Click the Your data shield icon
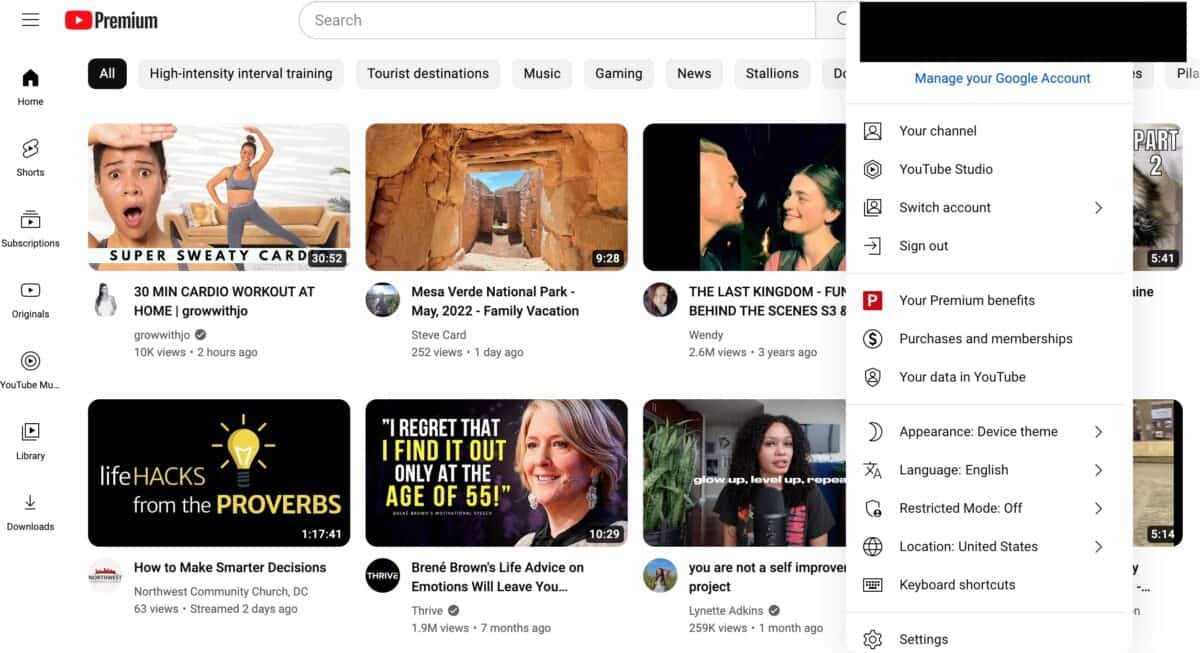The image size is (1200, 653). tap(873, 377)
